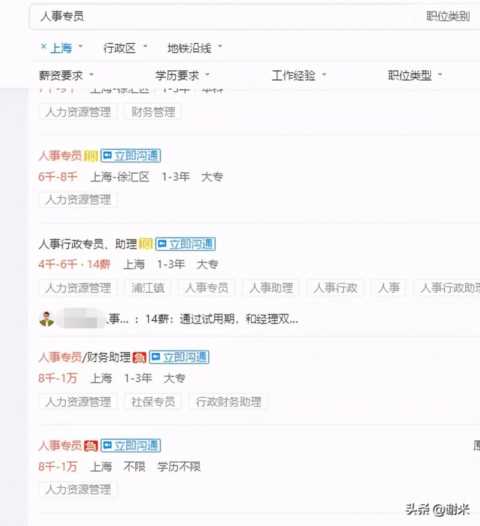Viewport: 480px width, 526px height.
Task: Expand the 行政区 dropdown
Action: pos(125,48)
